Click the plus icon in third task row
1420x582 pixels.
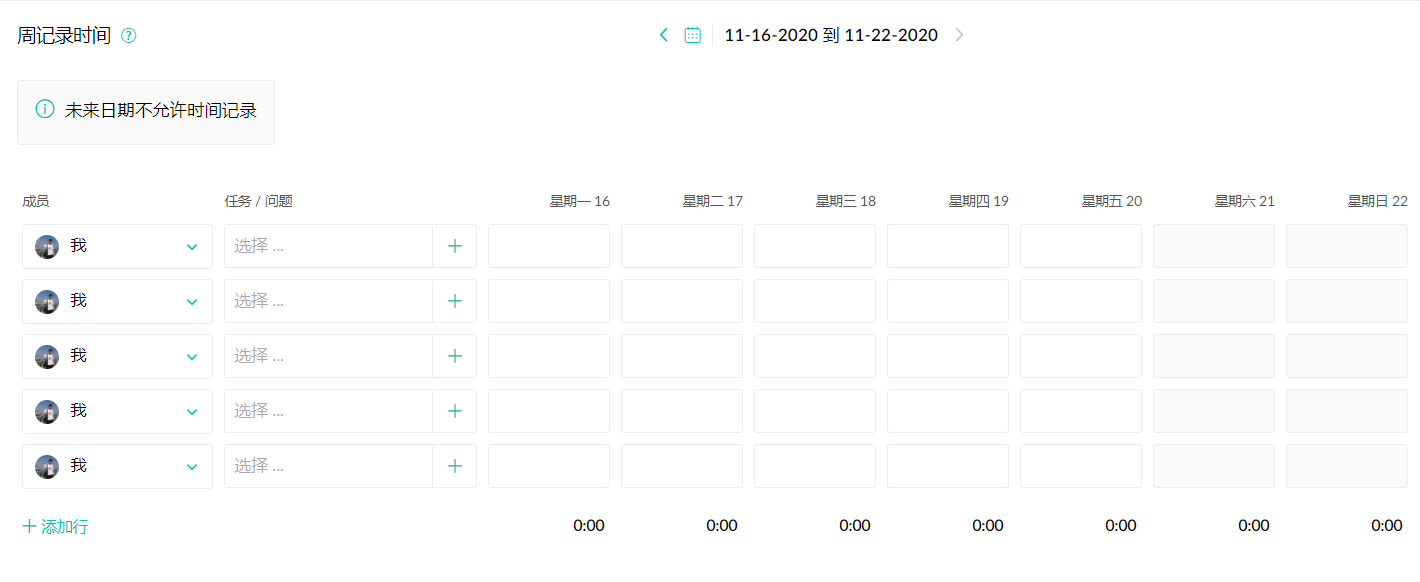[455, 356]
